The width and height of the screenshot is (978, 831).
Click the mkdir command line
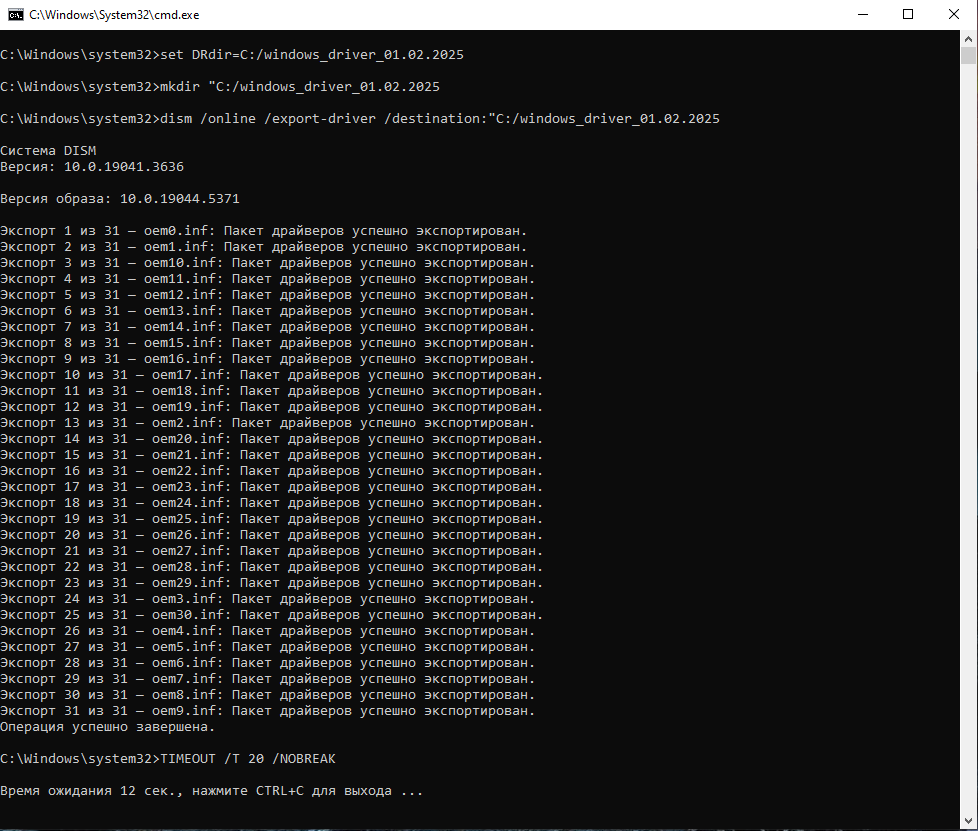pyautogui.click(x=220, y=87)
